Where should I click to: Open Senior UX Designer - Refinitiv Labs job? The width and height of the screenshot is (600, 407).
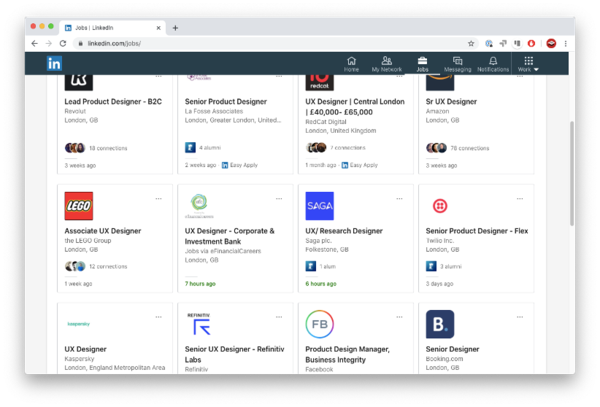pos(234,354)
